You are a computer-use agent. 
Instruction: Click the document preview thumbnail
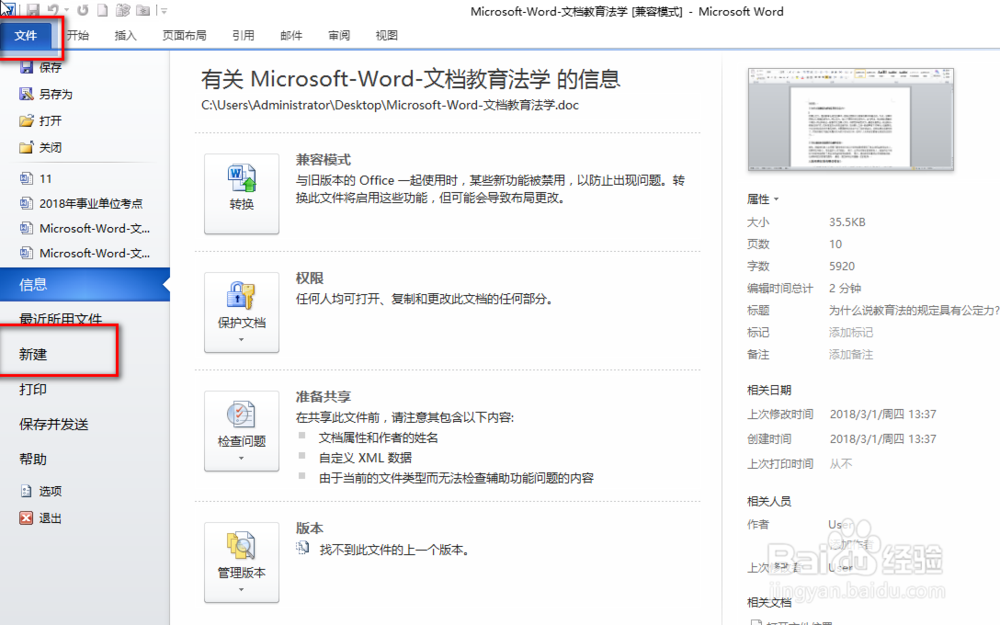[x=851, y=119]
